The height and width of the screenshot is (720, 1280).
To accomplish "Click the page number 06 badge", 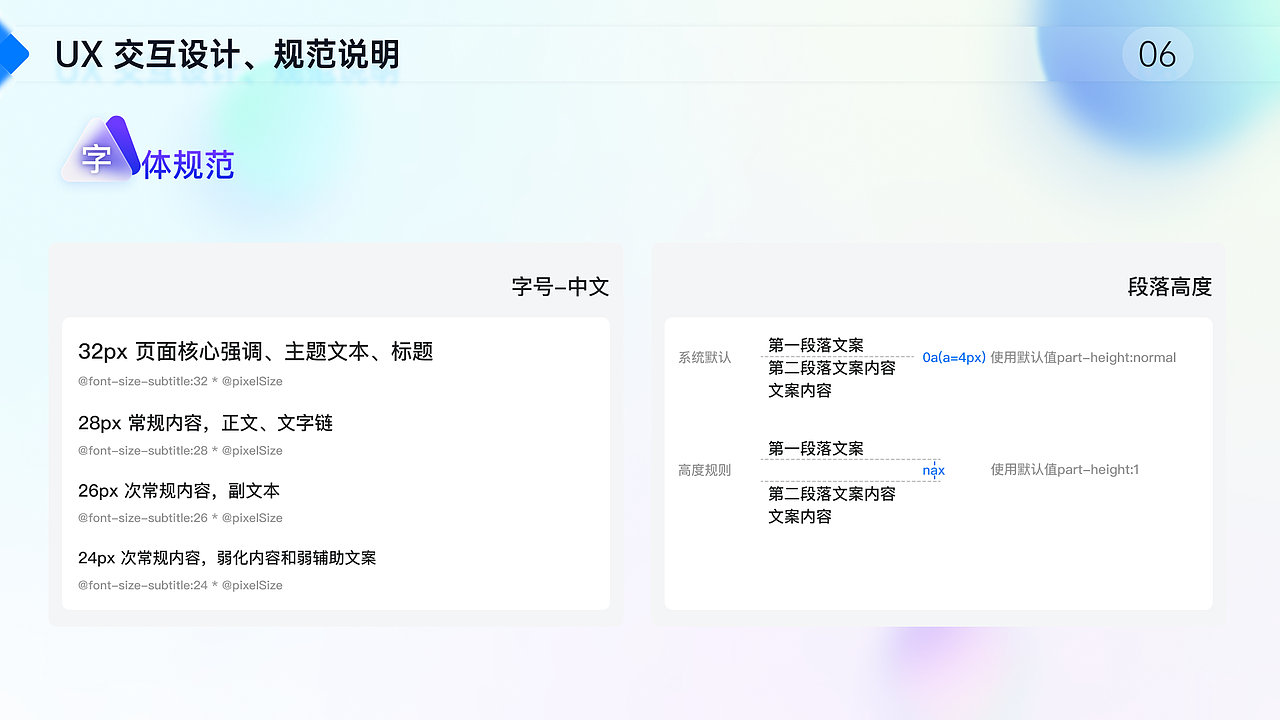I will coord(1157,54).
